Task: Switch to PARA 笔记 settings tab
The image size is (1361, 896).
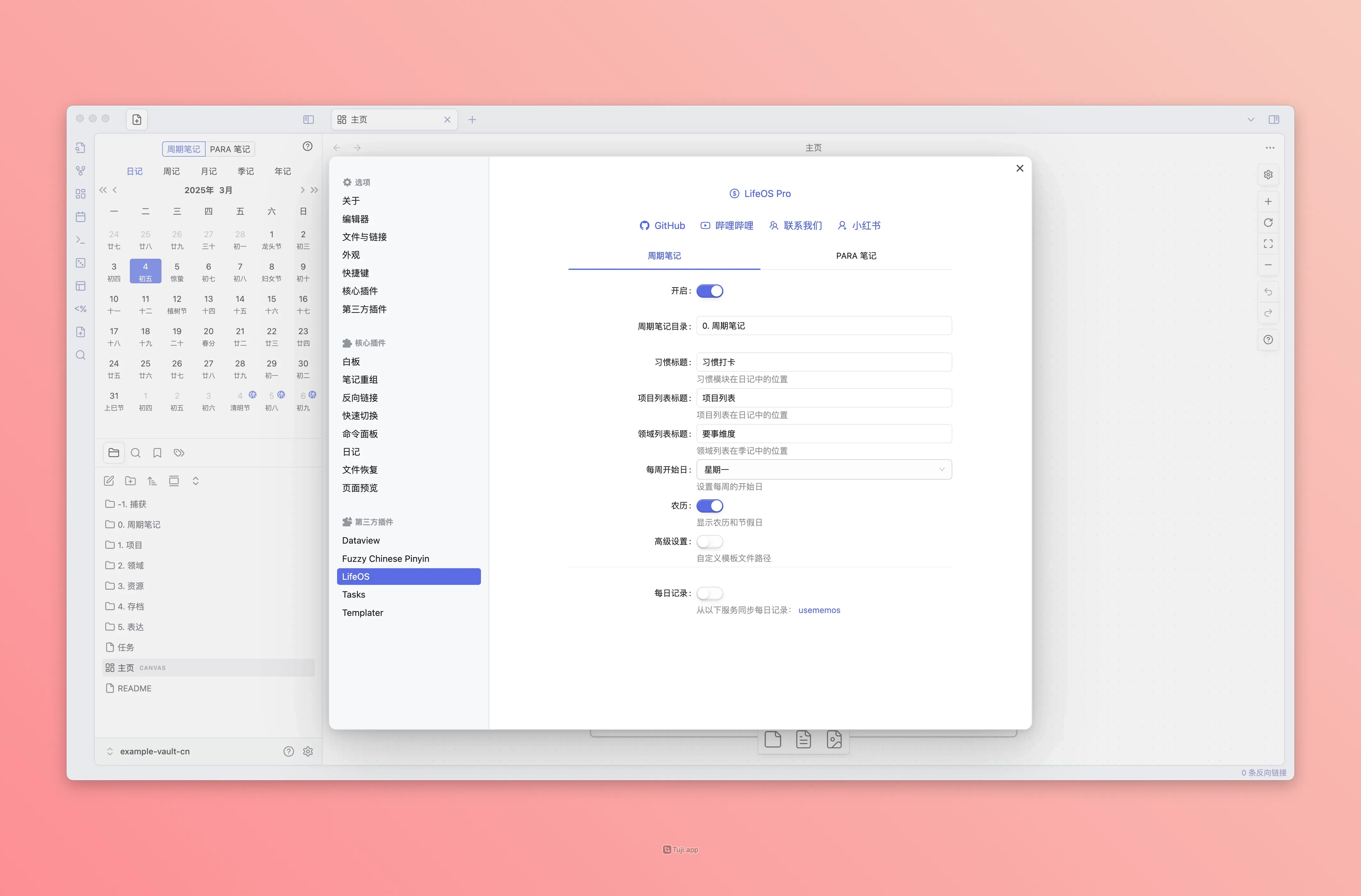Action: tap(855, 255)
